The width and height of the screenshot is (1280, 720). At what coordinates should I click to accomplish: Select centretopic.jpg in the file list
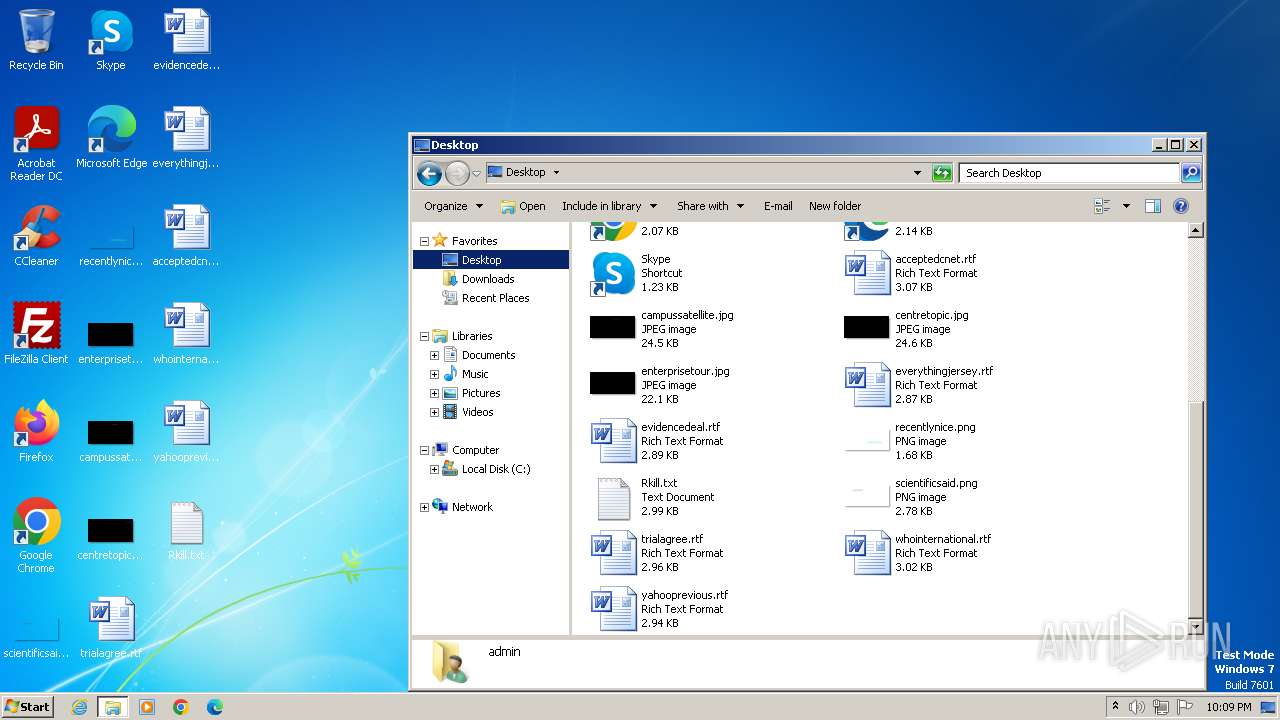click(906, 329)
